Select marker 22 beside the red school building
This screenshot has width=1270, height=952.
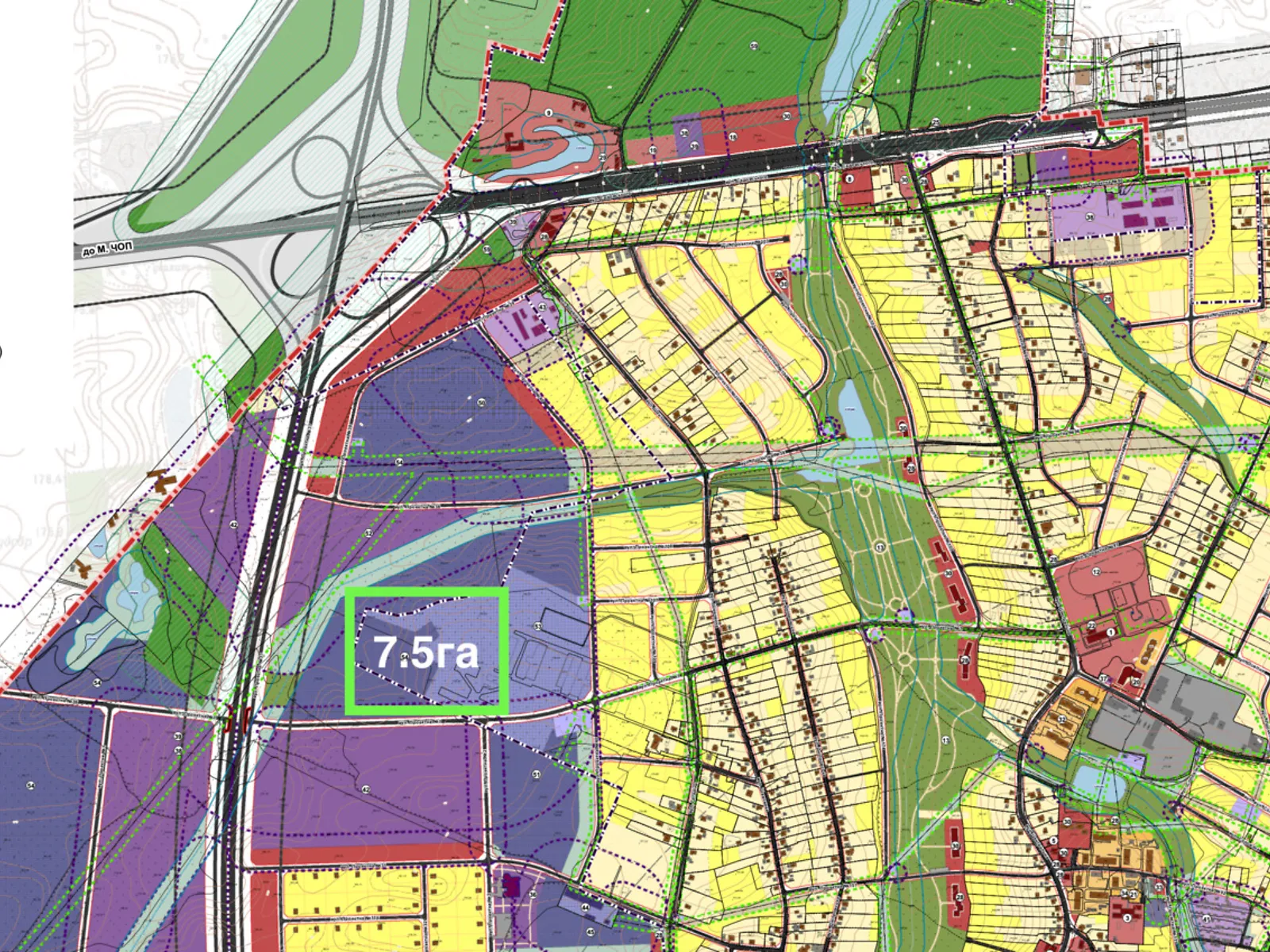[1091, 627]
